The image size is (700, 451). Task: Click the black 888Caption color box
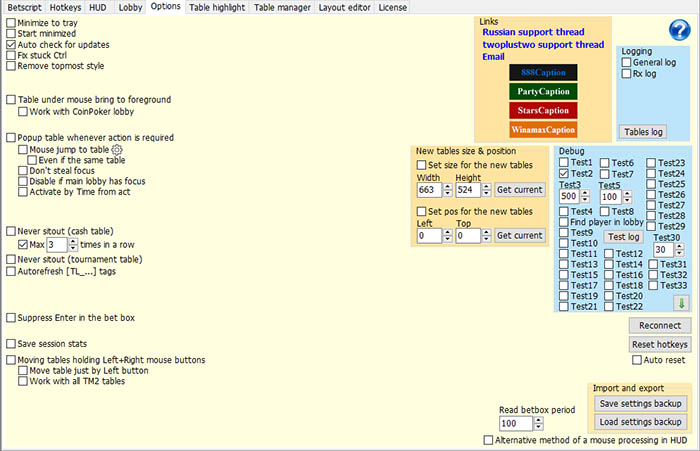[542, 73]
